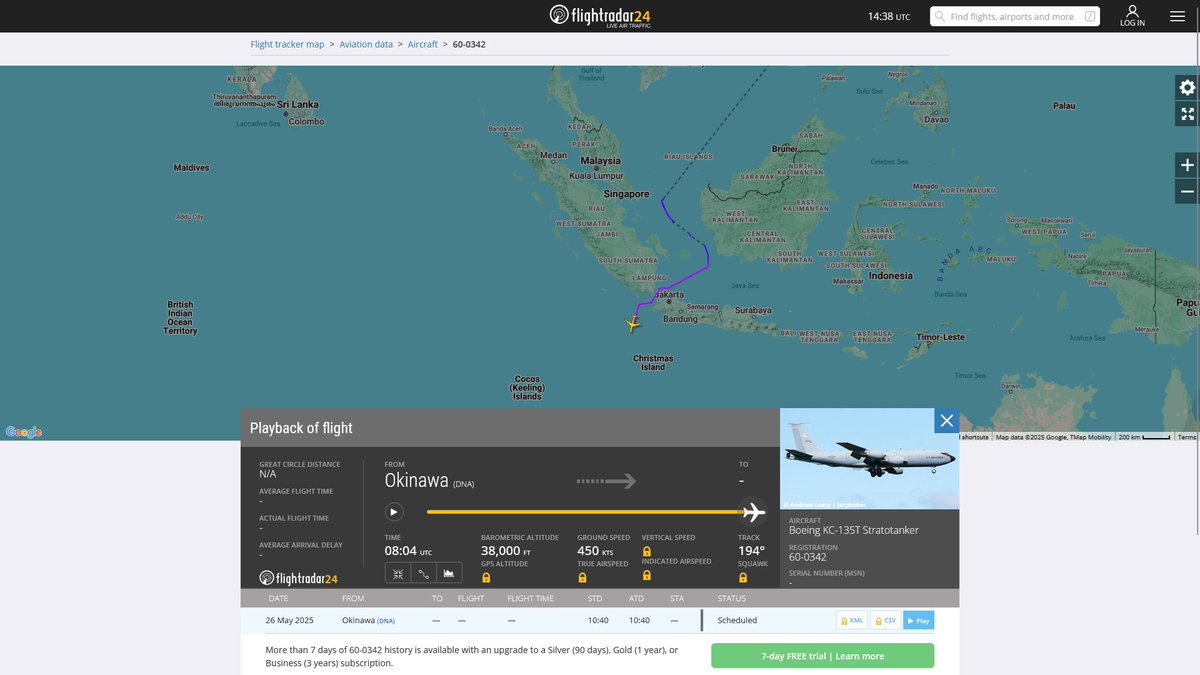Image resolution: width=1200 pixels, height=675 pixels.
Task: Click the Okinawa origin heading
Action: 416,481
